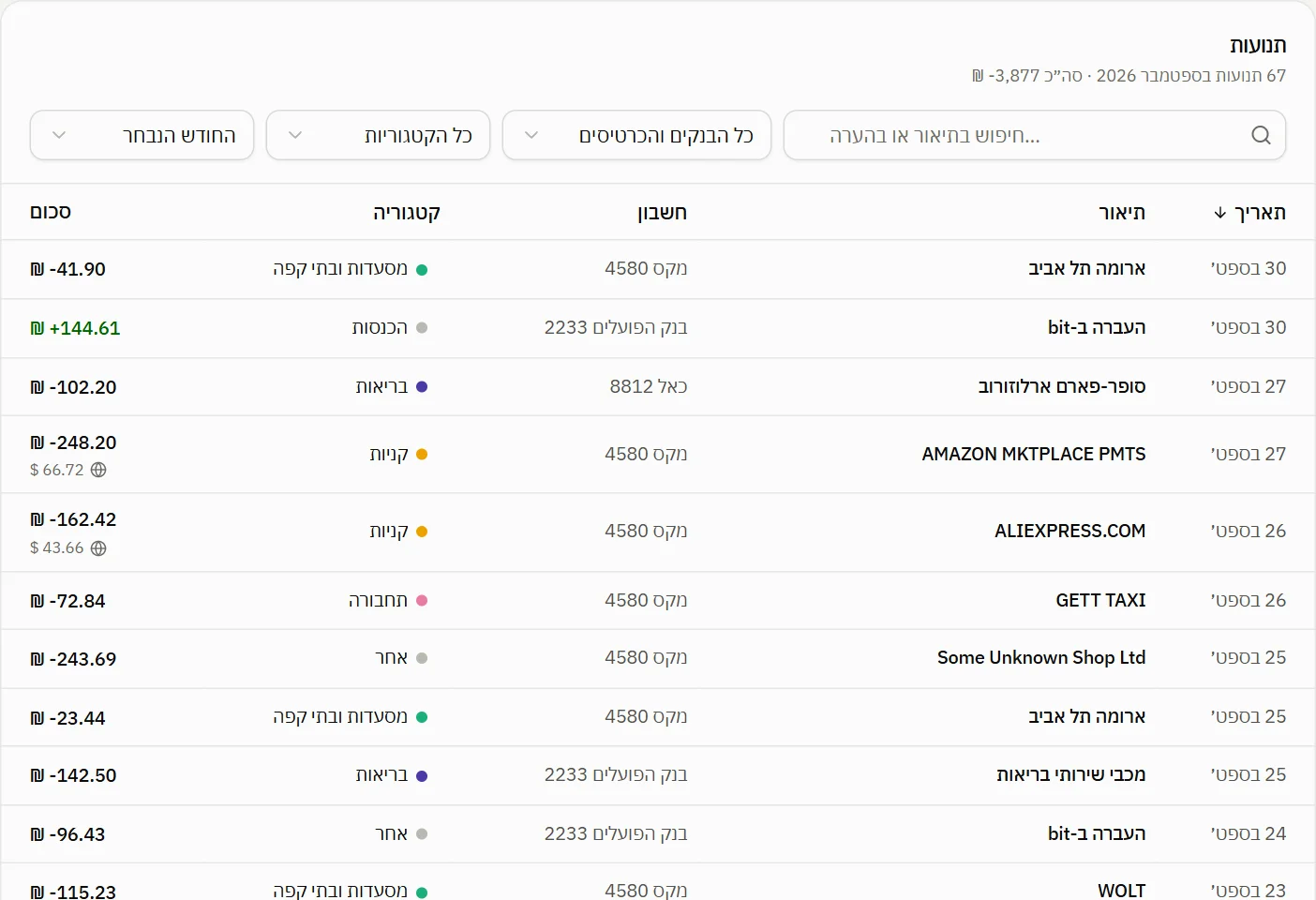
Task: Open the כל הבנקים והכרטיסים accounts dropdown
Action: pyautogui.click(x=636, y=135)
